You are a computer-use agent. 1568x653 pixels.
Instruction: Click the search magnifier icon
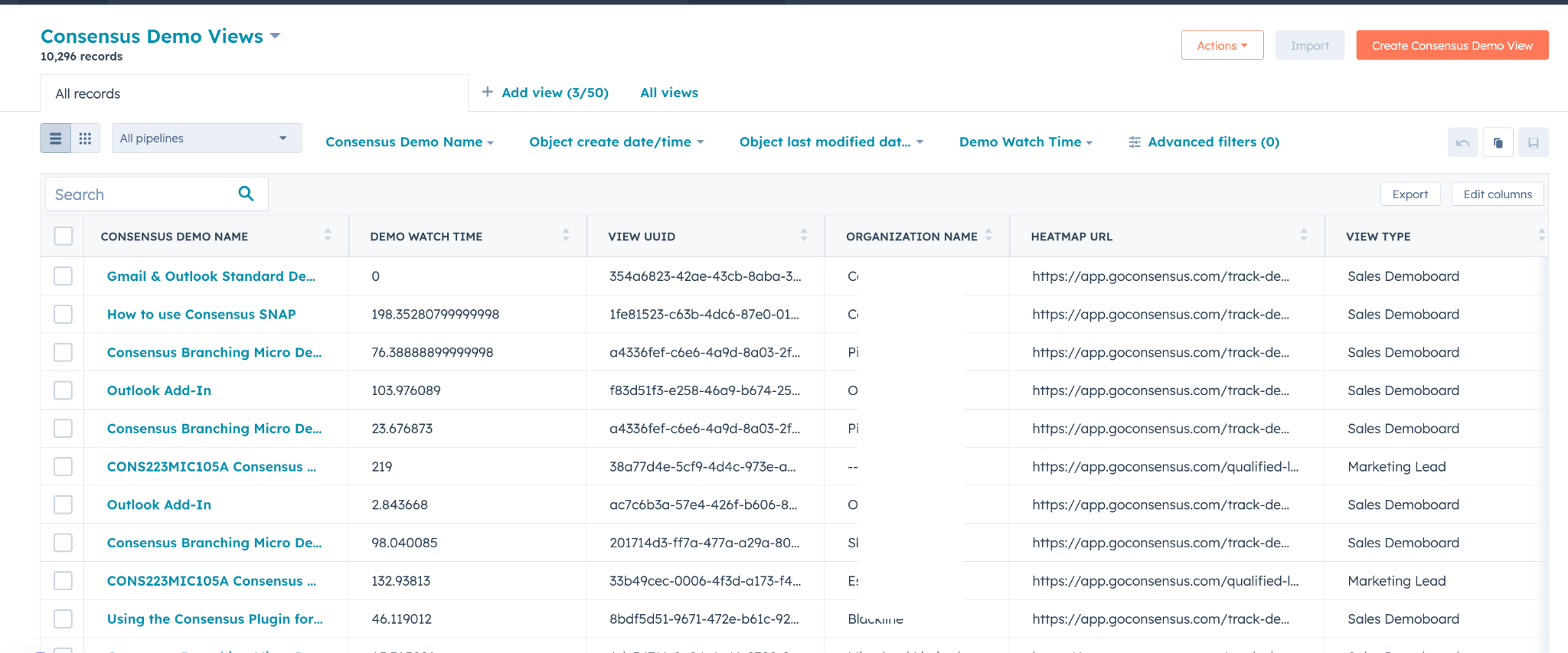[x=246, y=194]
